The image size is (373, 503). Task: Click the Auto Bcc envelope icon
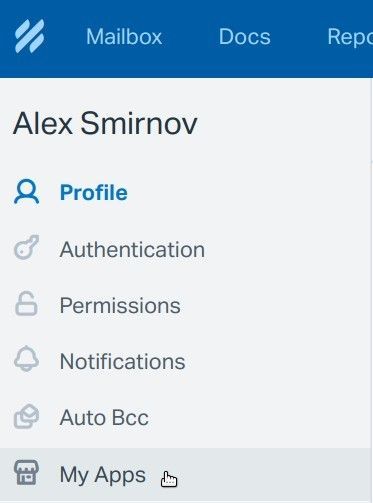click(x=26, y=416)
